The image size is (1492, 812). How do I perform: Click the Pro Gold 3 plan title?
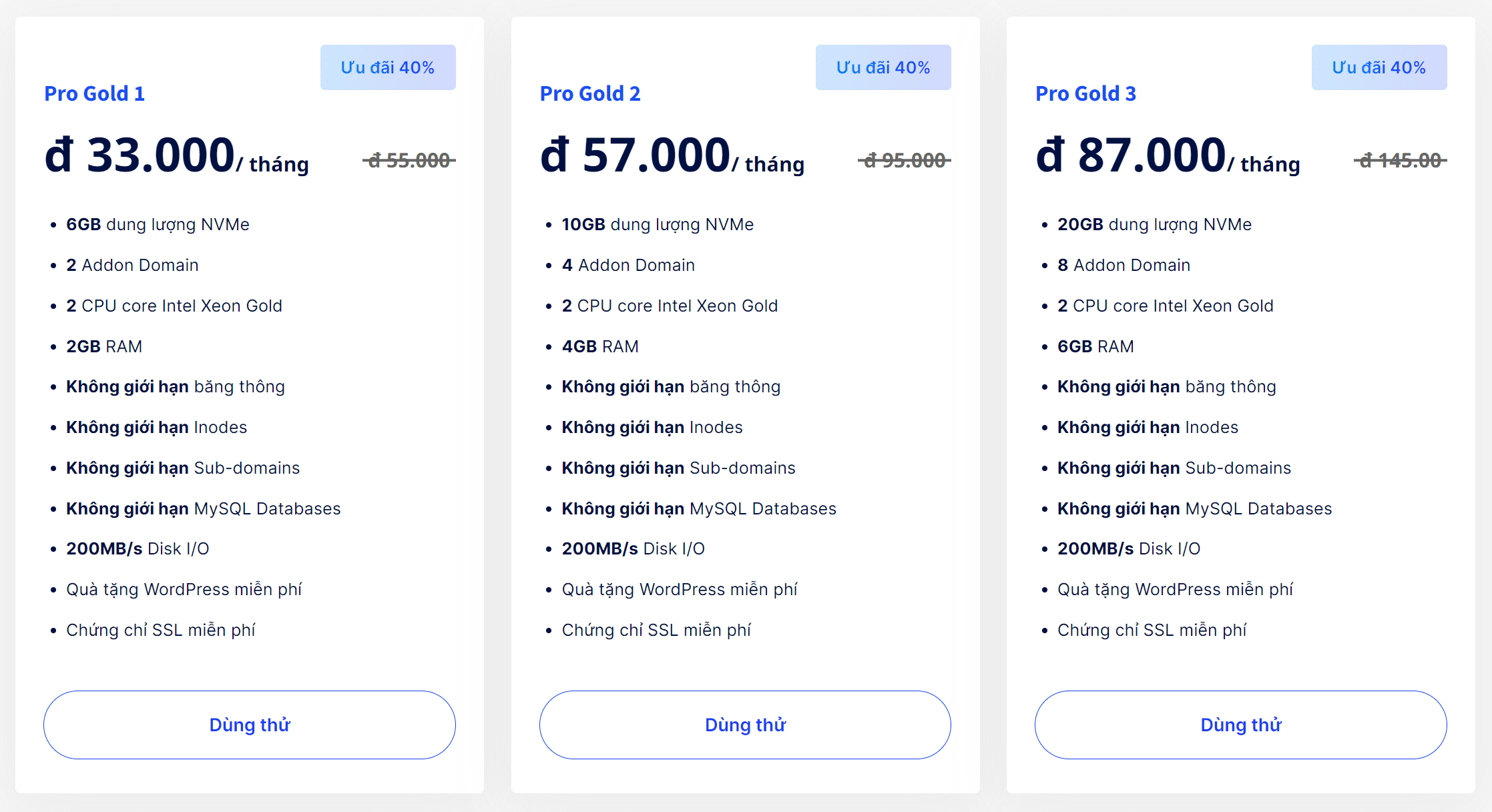pos(1085,93)
